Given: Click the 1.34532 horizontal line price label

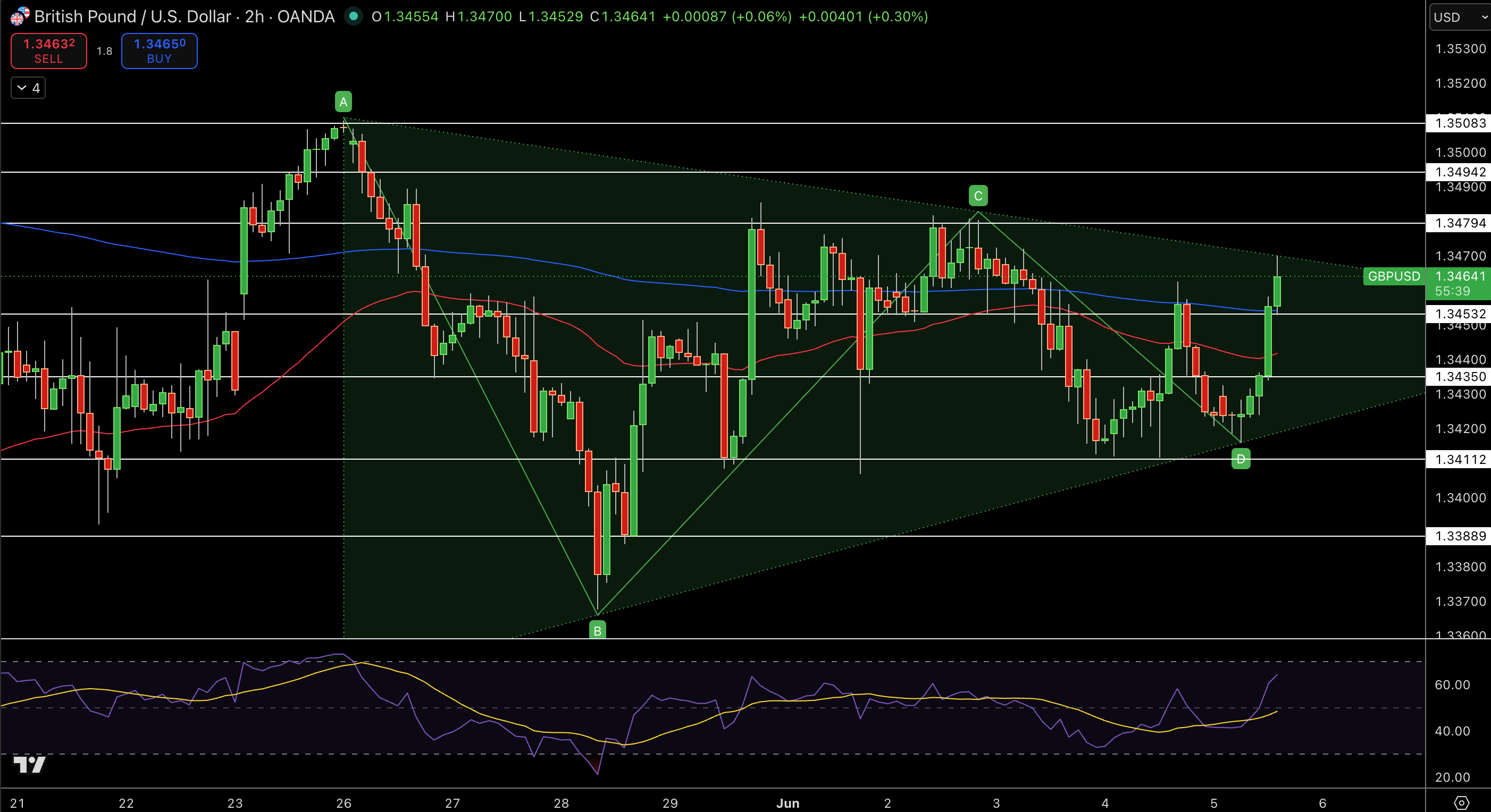Looking at the screenshot, I should pyautogui.click(x=1459, y=314).
